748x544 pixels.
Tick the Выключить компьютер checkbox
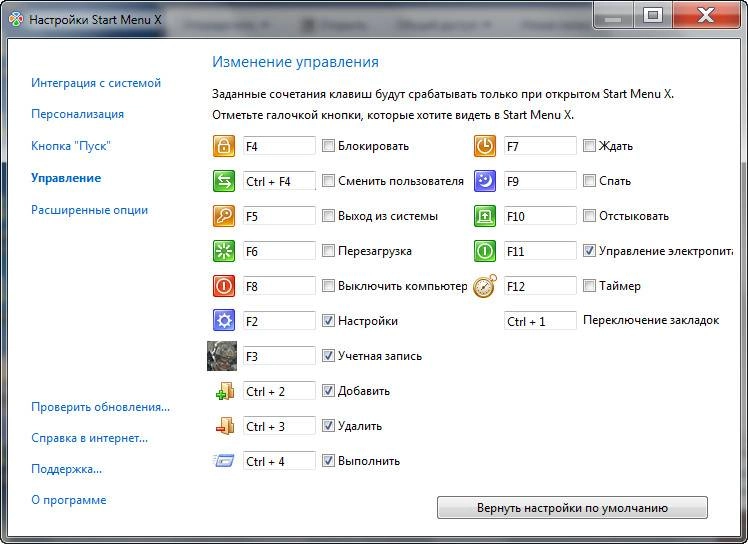[328, 285]
